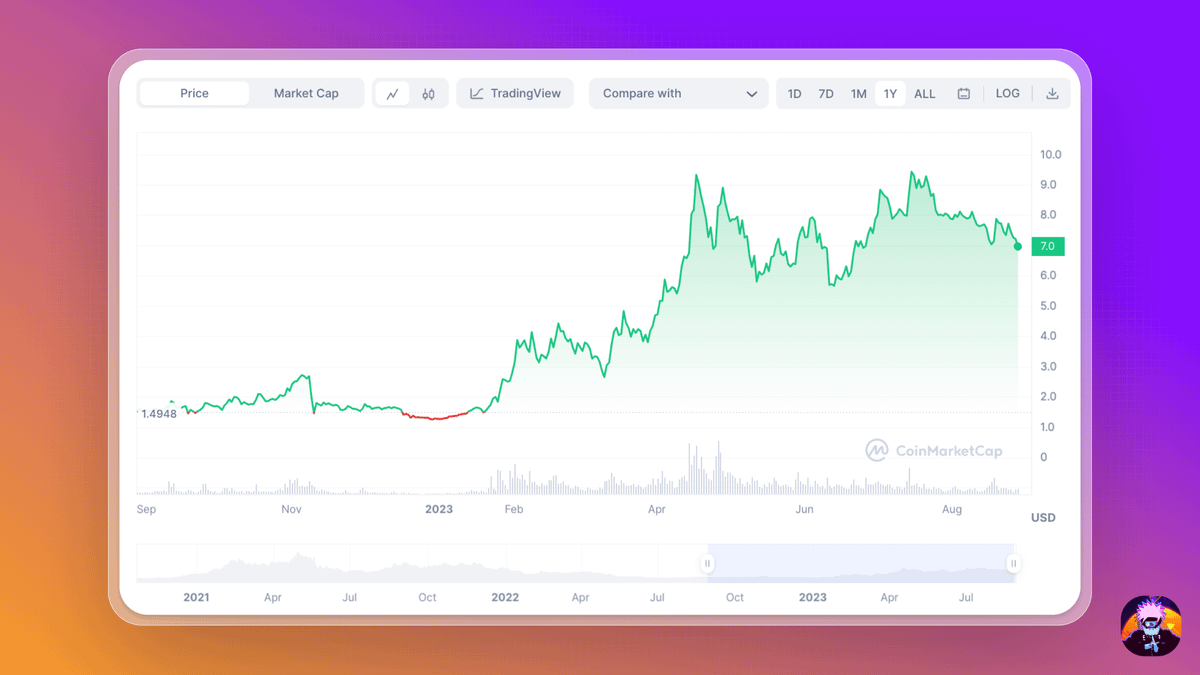Click the 2022 label in the range navigator

(x=505, y=598)
